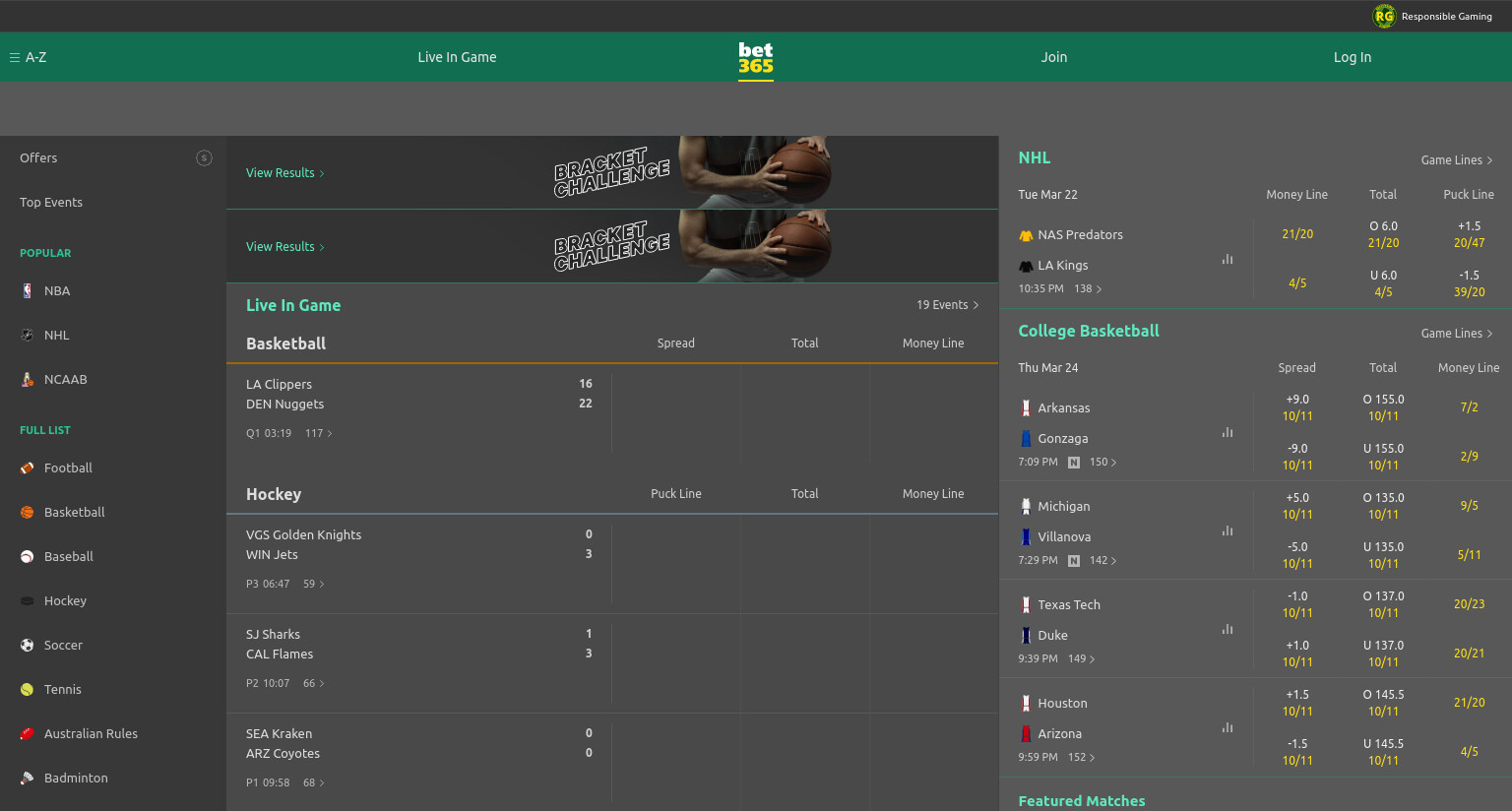Bet Over 6.0 total for Predators game
The height and width of the screenshot is (811, 1512).
point(1383,234)
